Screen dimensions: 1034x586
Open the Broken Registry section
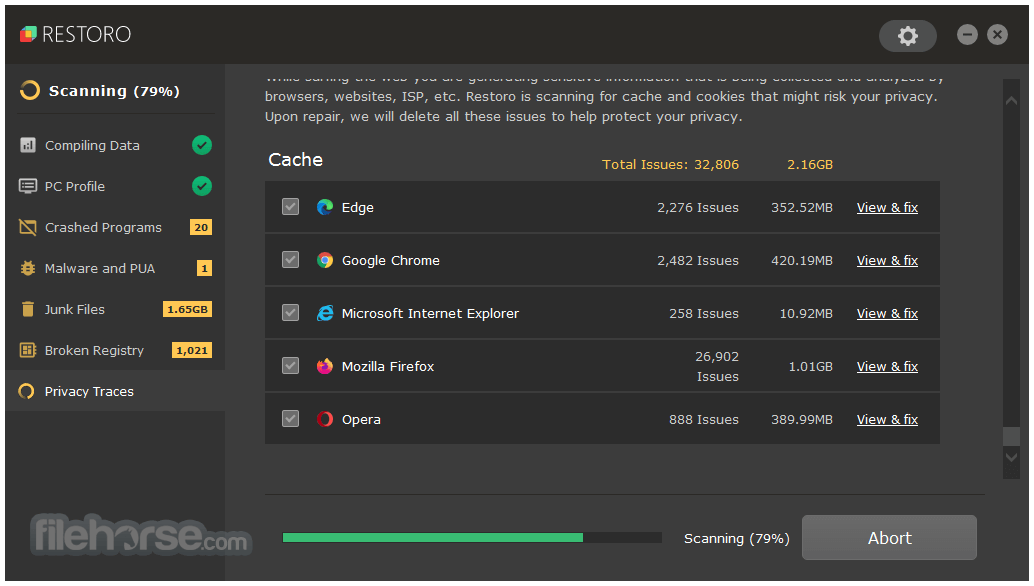click(115, 350)
